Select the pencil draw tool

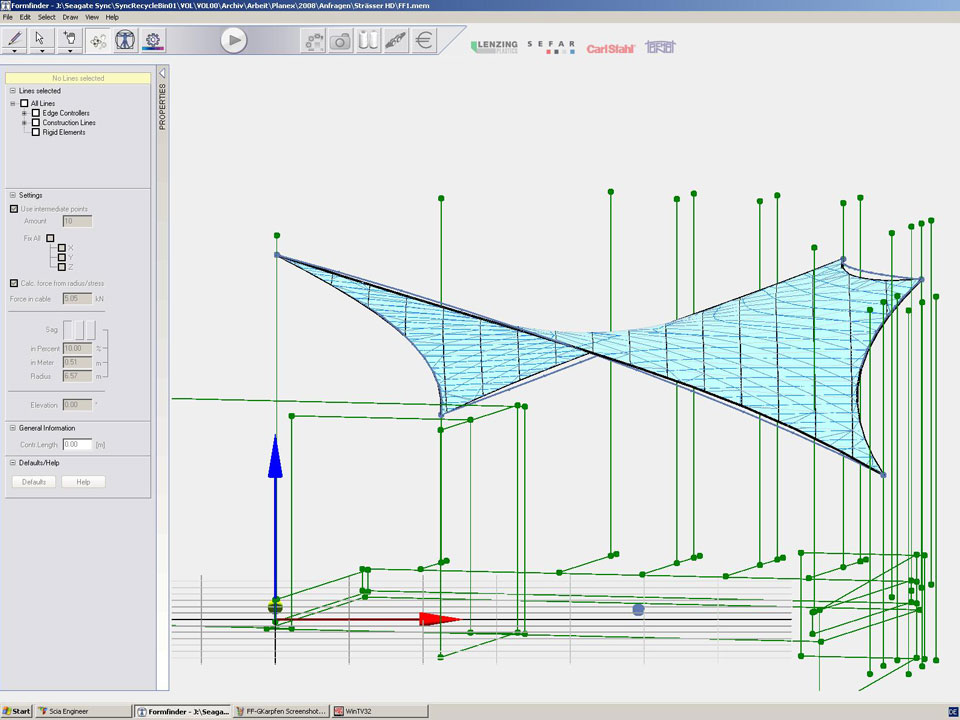(15, 40)
